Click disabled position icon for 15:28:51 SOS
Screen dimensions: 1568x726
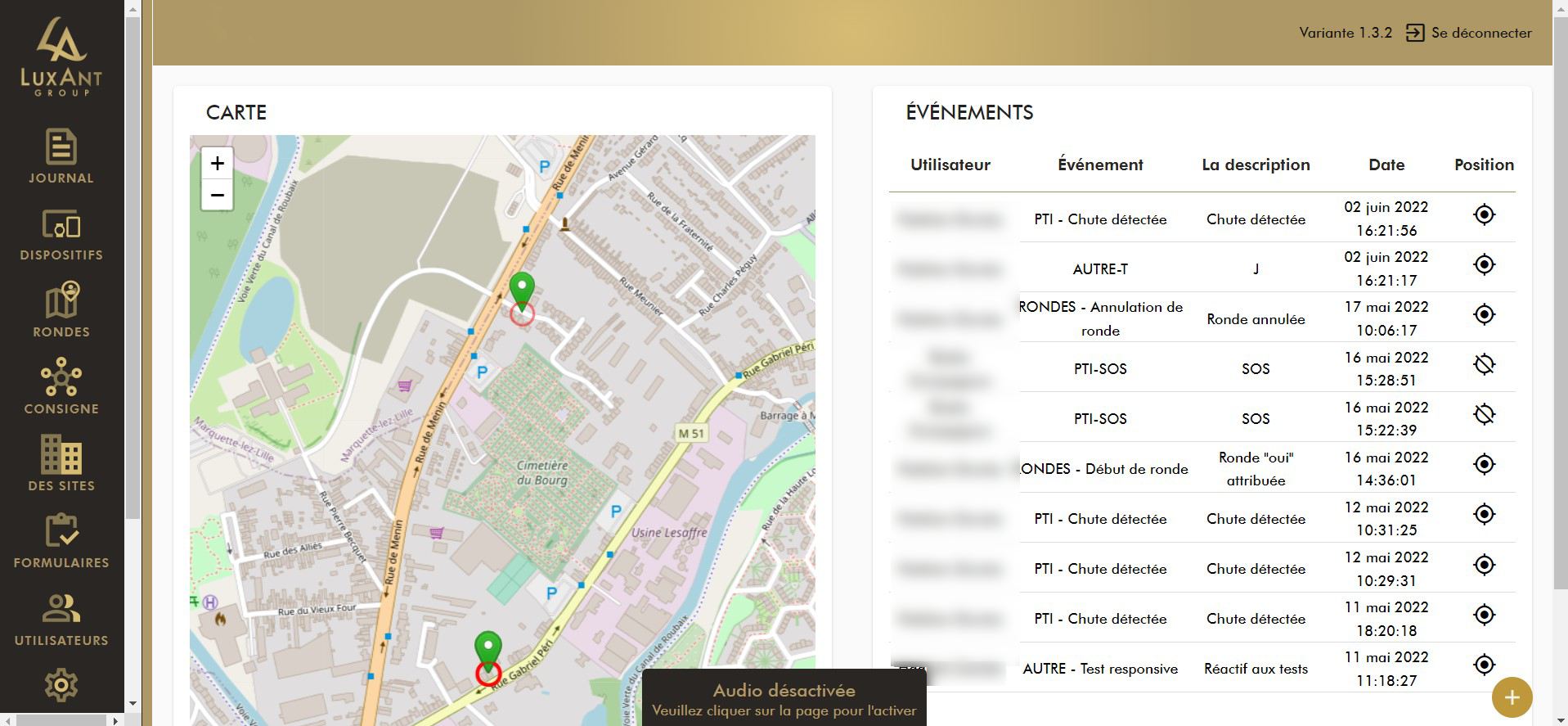click(1484, 364)
